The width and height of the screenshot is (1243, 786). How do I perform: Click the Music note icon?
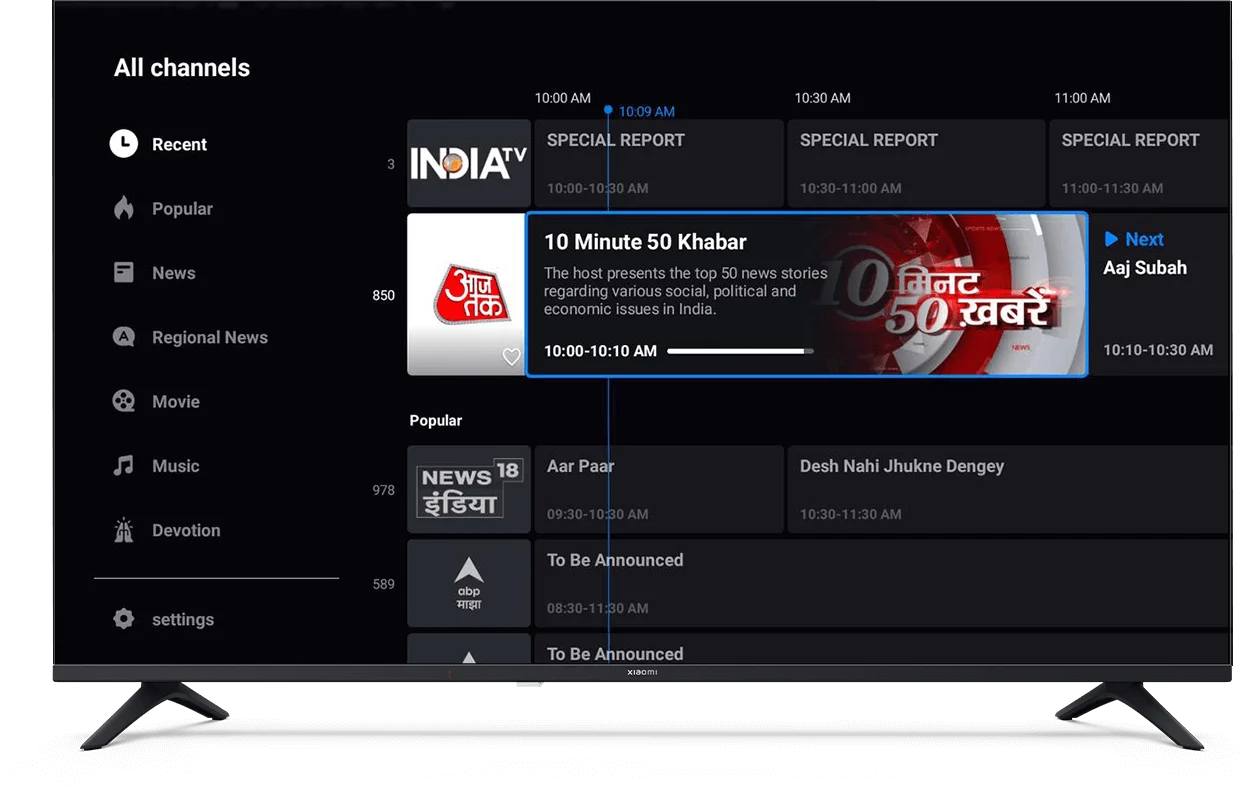pyautogui.click(x=123, y=465)
